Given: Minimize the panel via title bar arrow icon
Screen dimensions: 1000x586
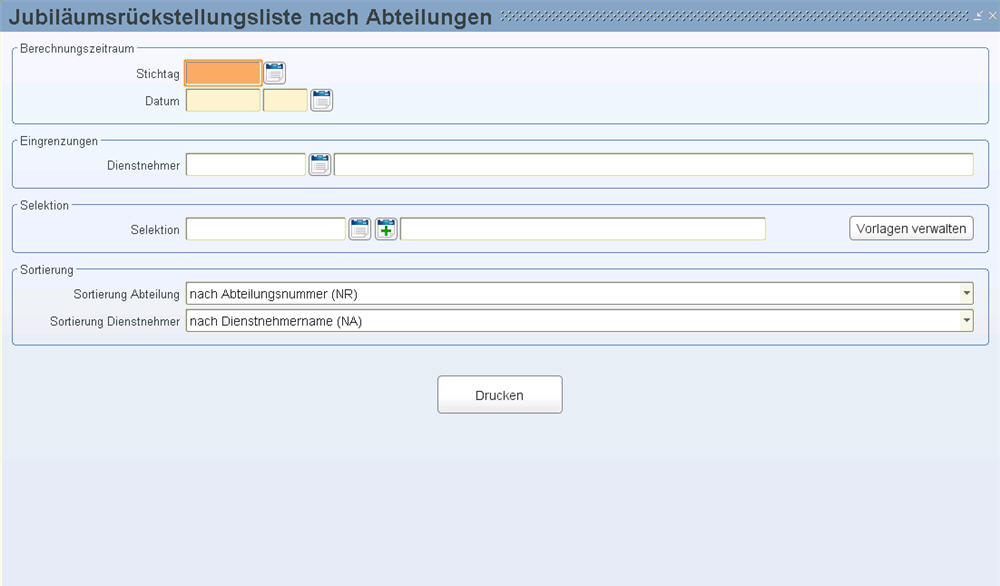Looking at the screenshot, I should 978,16.
